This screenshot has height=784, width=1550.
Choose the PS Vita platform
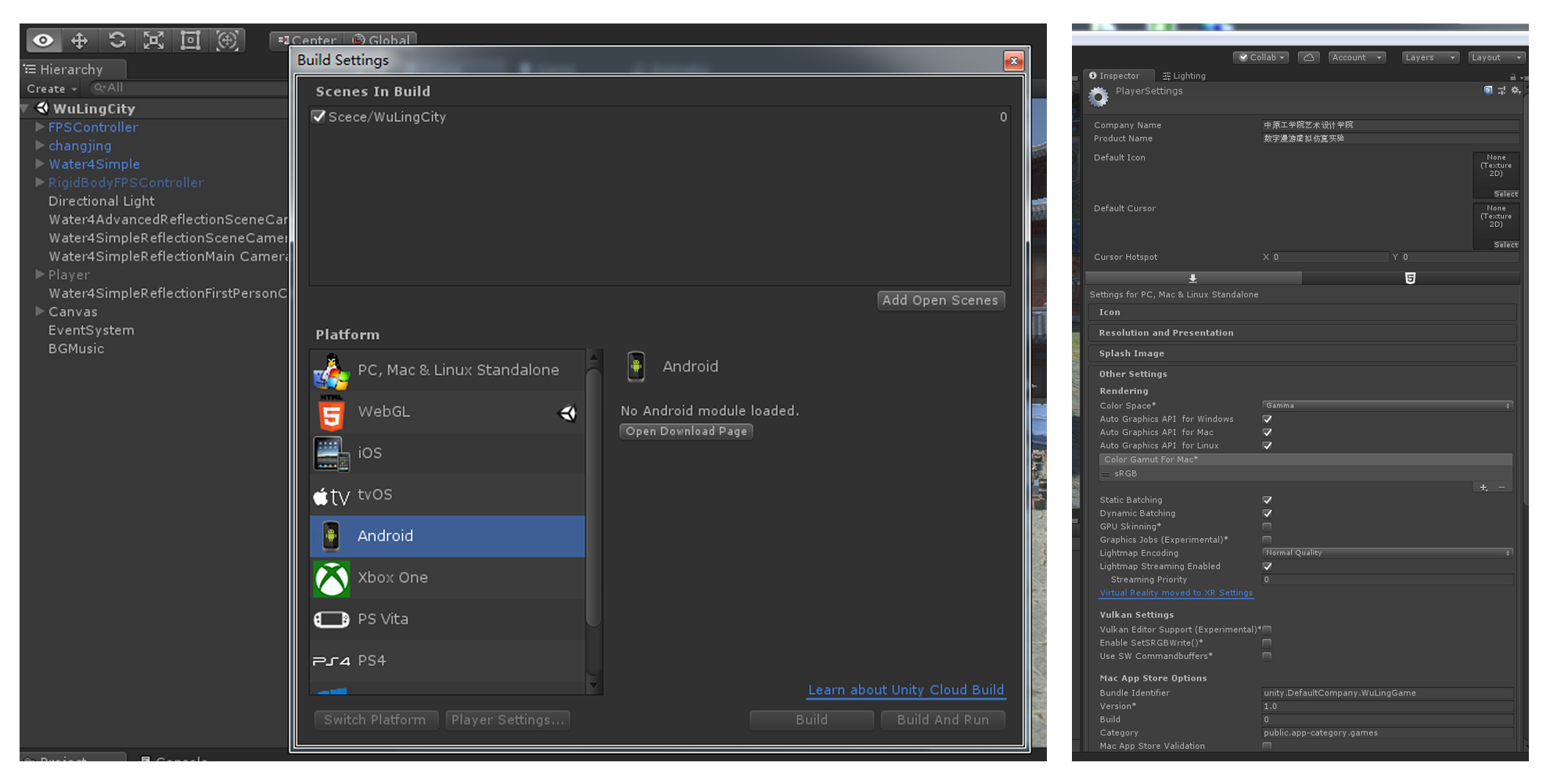coord(448,619)
